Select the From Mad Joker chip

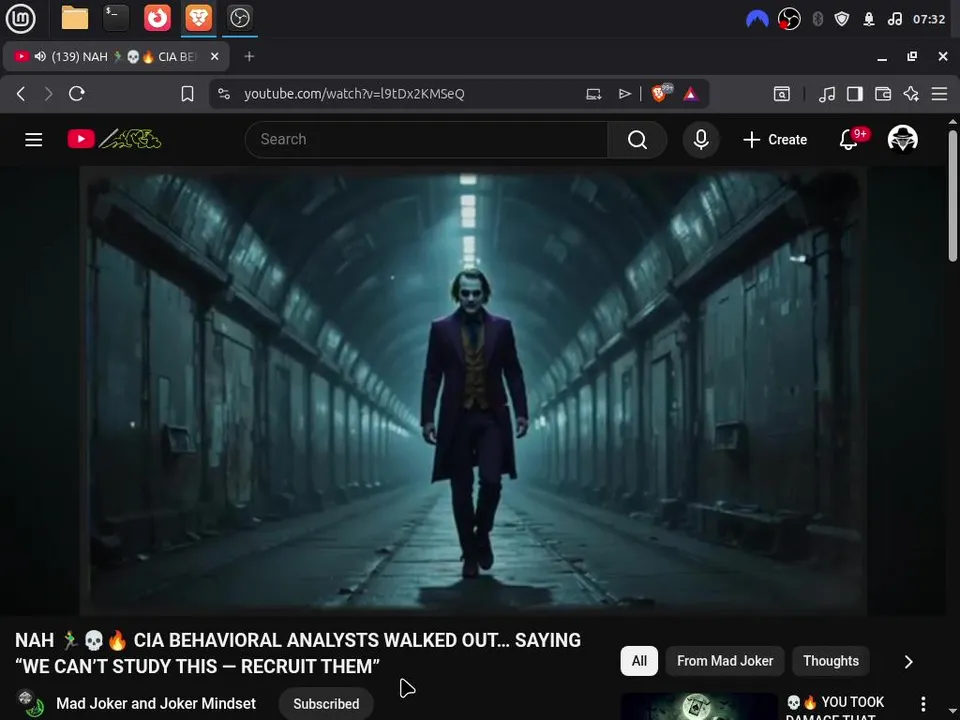point(725,661)
